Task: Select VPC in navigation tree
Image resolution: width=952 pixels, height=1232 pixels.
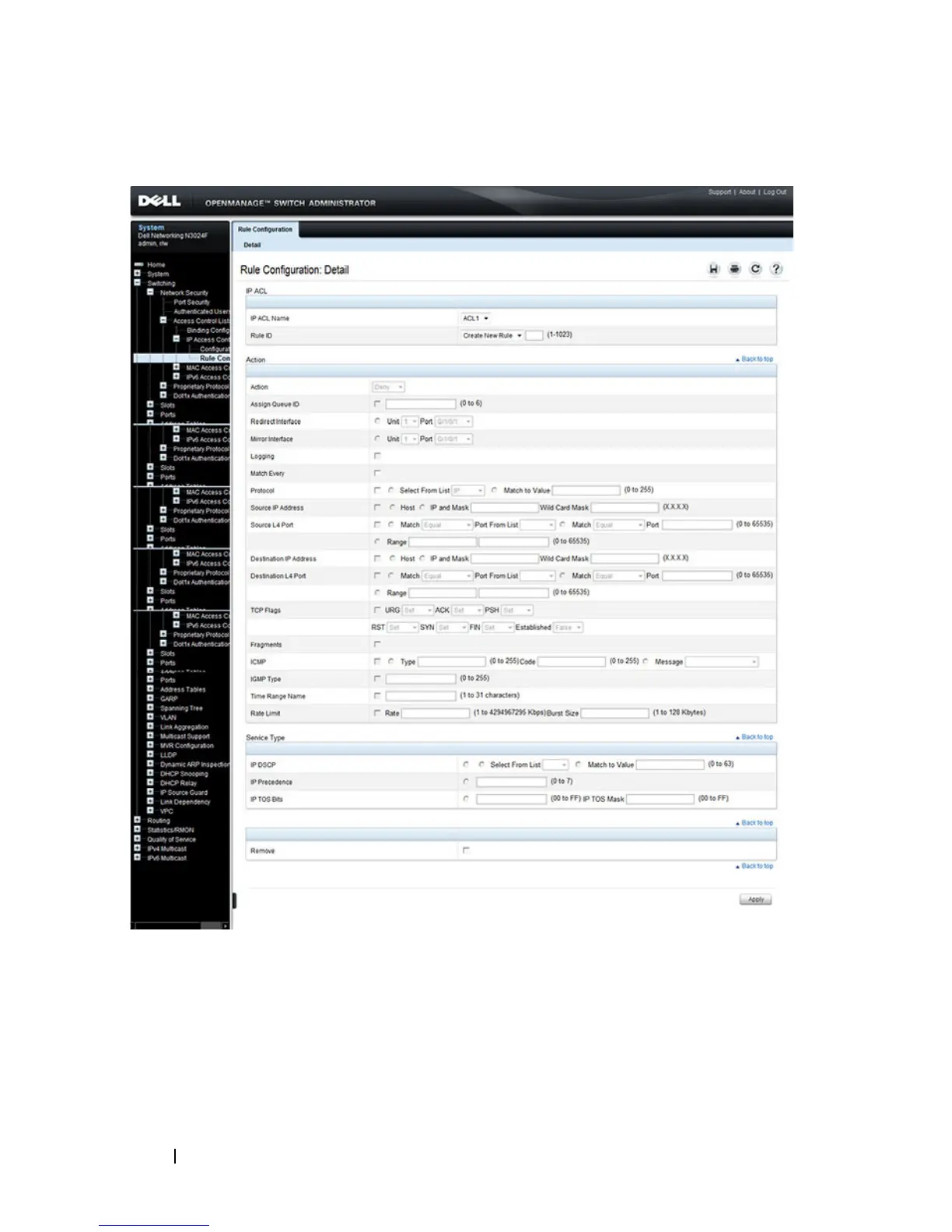Action: (166, 810)
